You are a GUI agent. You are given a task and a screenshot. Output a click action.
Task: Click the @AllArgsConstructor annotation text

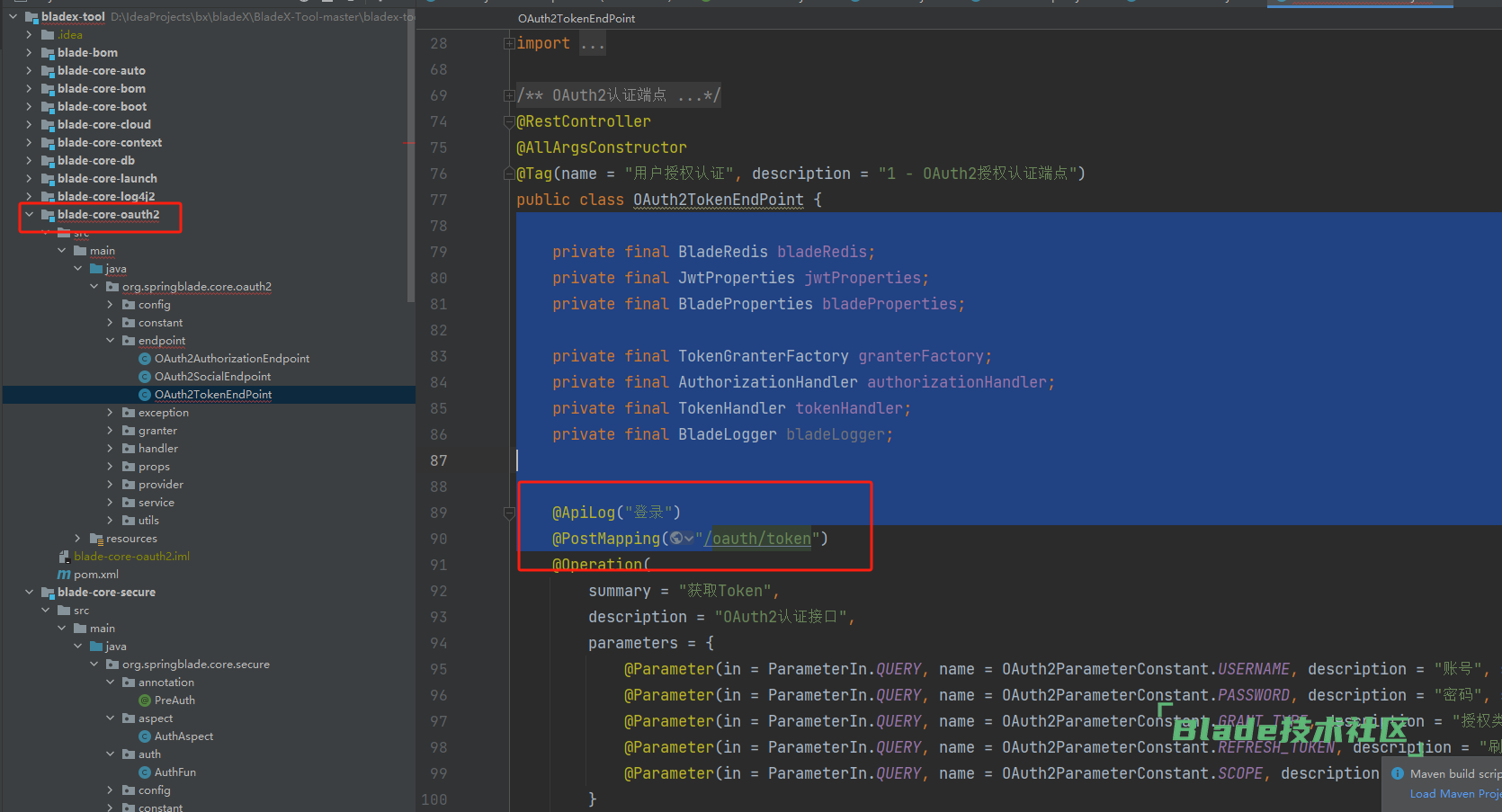pos(602,147)
